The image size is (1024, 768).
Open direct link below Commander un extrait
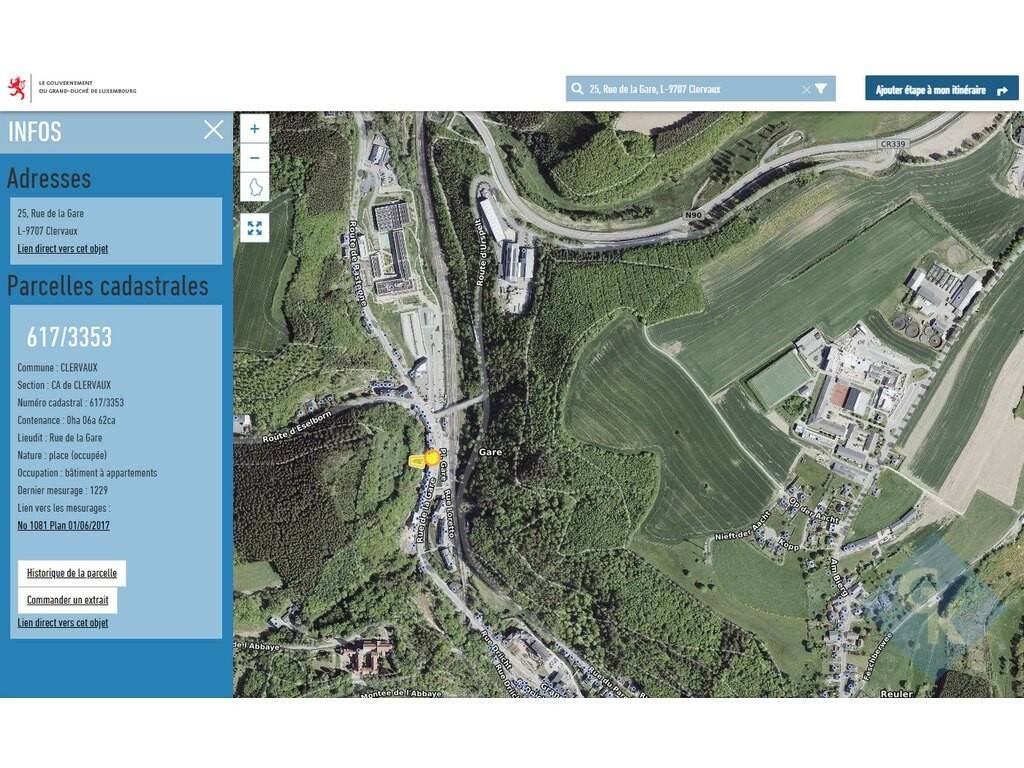coord(63,622)
